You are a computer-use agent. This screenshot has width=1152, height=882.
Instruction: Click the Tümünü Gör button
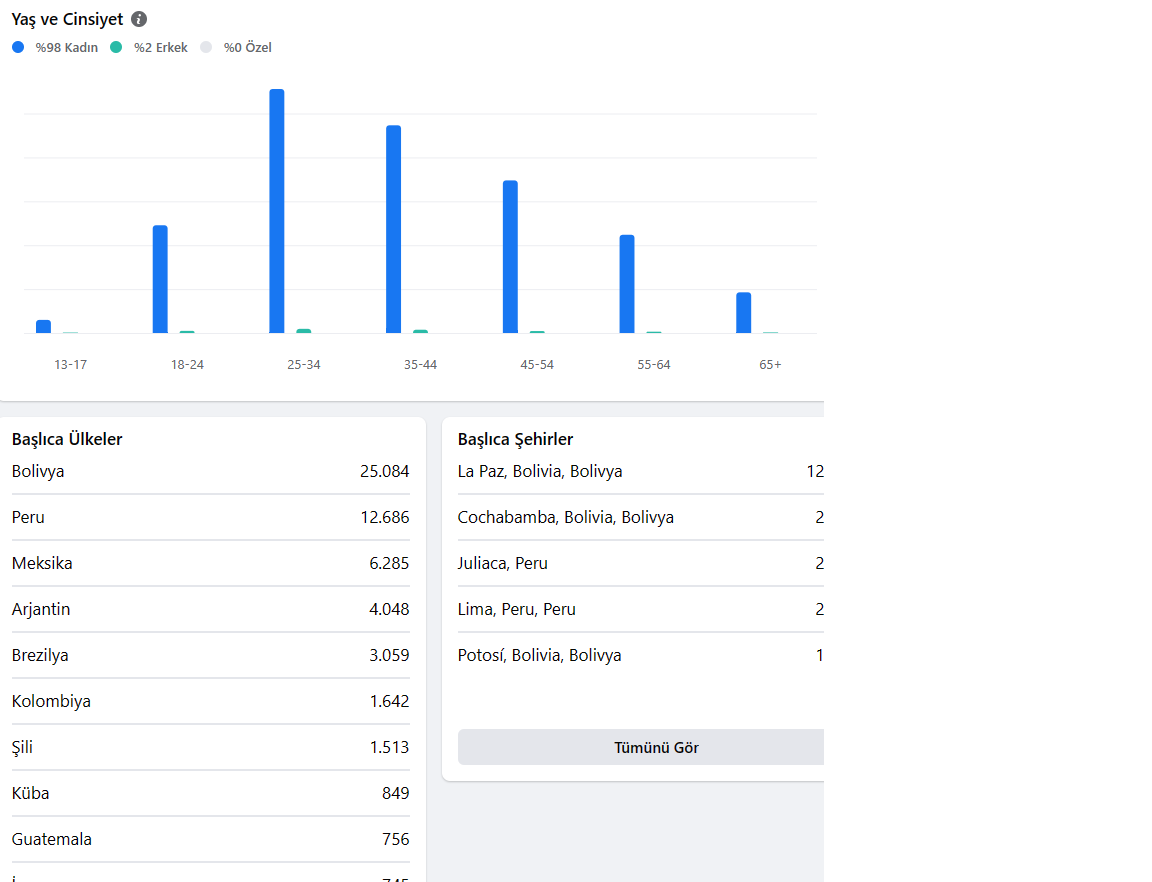(x=641, y=747)
